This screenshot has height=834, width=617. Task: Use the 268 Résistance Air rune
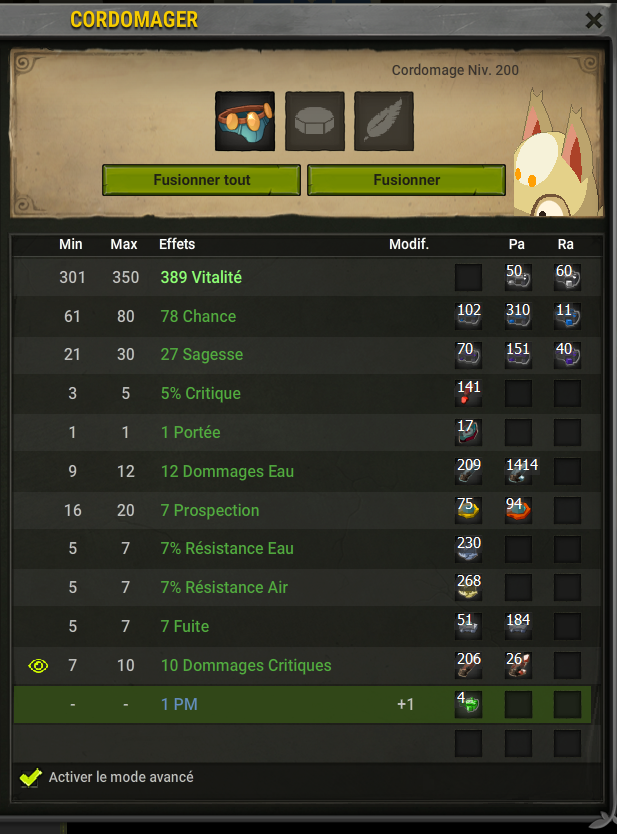[469, 587]
